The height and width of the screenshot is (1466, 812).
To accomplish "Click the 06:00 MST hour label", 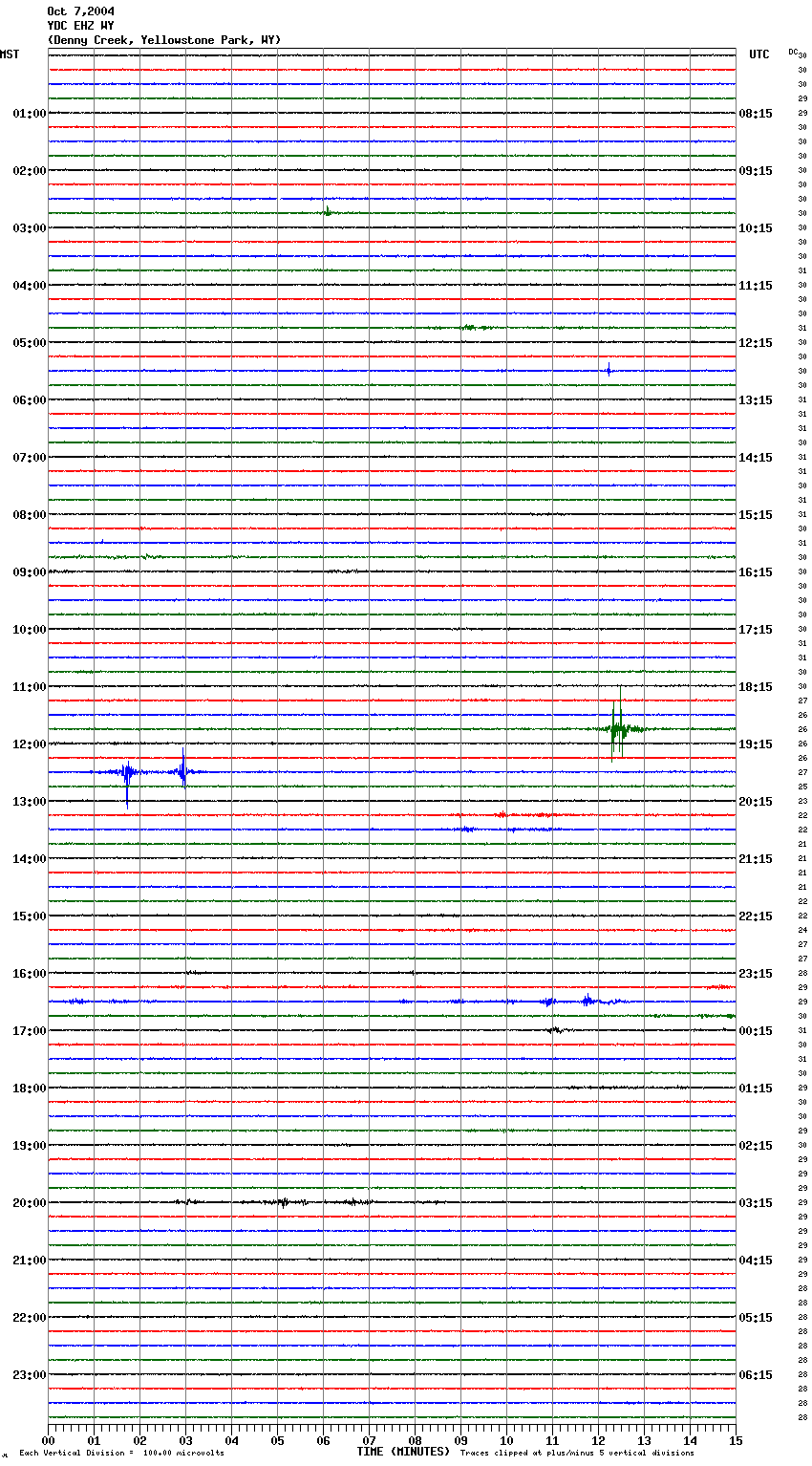I will click(30, 400).
